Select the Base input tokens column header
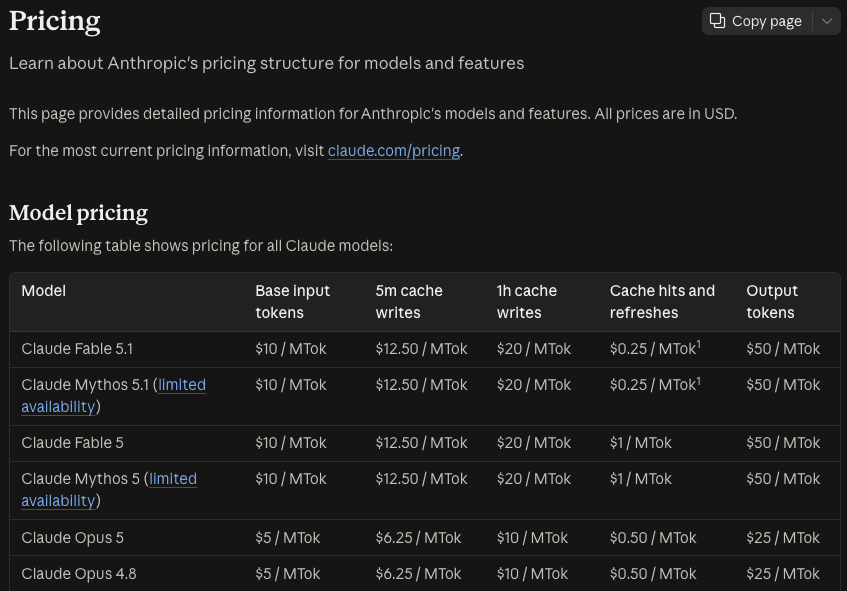Viewport: 847px width, 591px height. click(x=292, y=301)
